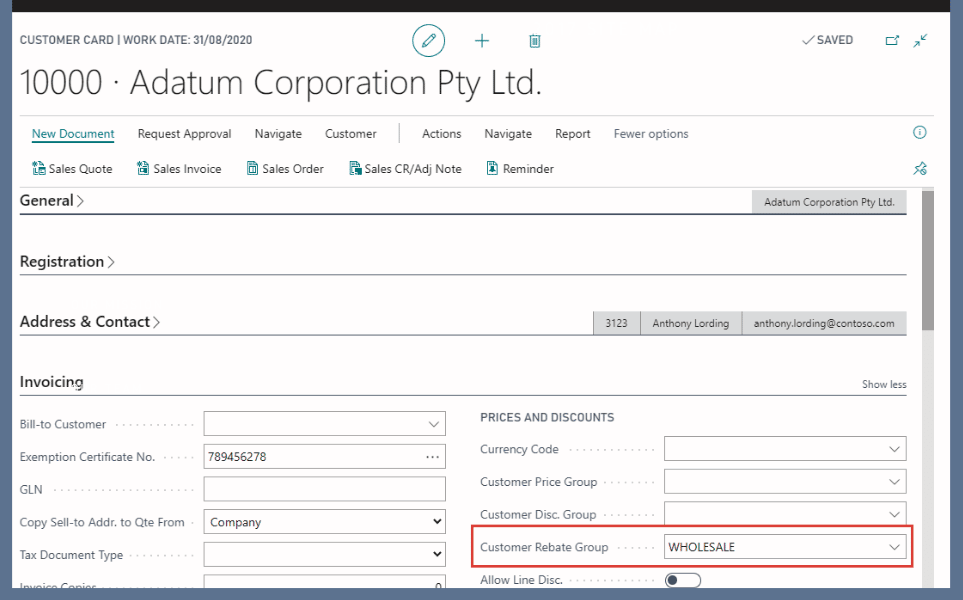
Task: Open Copy Sell-to Addr. to Qte From dropdown
Action: (x=324, y=522)
